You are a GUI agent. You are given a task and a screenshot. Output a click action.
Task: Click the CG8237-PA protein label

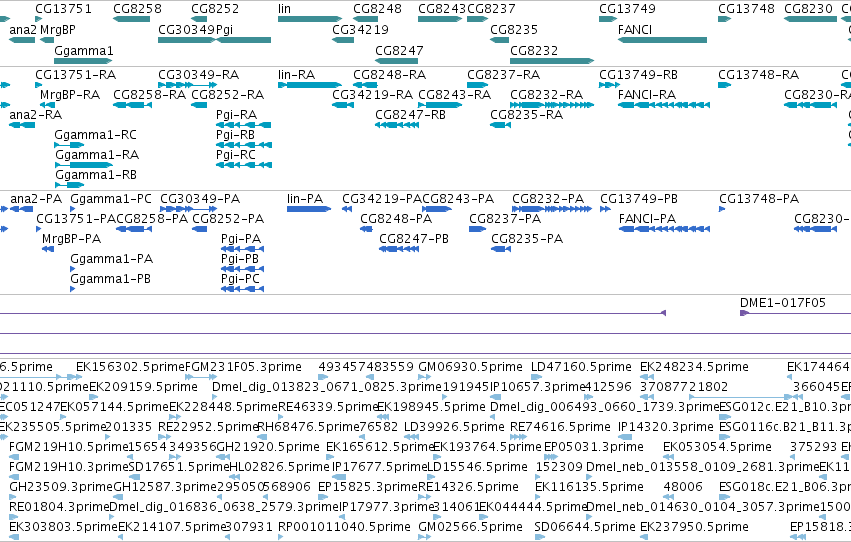tap(505, 219)
